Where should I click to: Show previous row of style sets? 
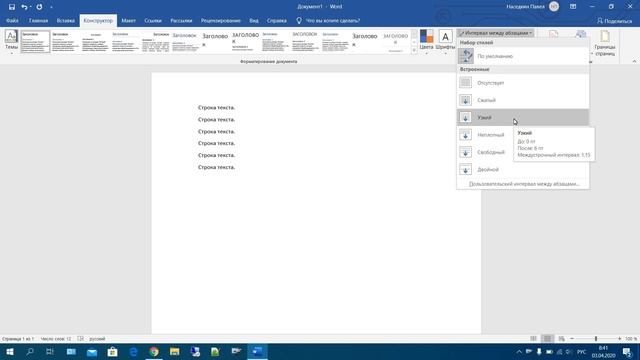tap(414, 34)
